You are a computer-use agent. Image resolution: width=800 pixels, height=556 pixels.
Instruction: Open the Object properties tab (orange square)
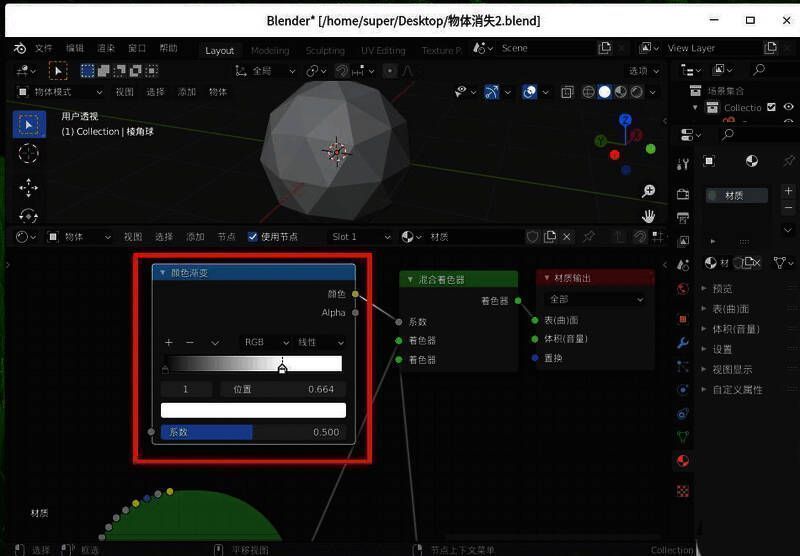tap(683, 319)
